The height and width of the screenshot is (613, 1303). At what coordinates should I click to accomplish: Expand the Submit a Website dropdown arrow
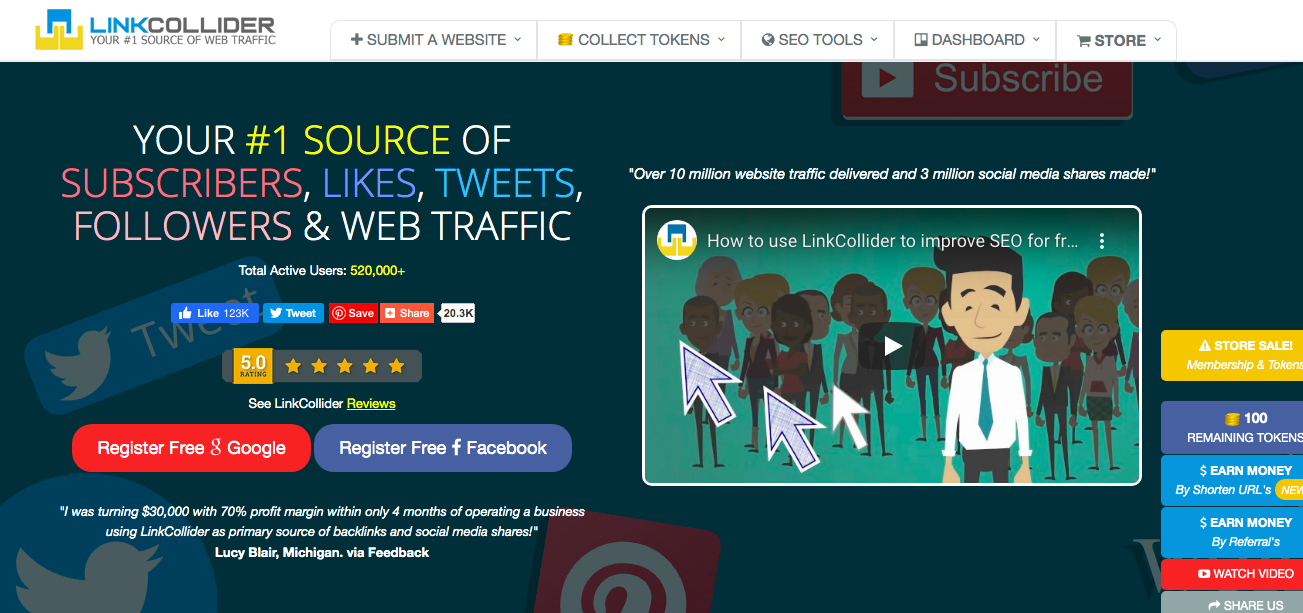pyautogui.click(x=518, y=40)
